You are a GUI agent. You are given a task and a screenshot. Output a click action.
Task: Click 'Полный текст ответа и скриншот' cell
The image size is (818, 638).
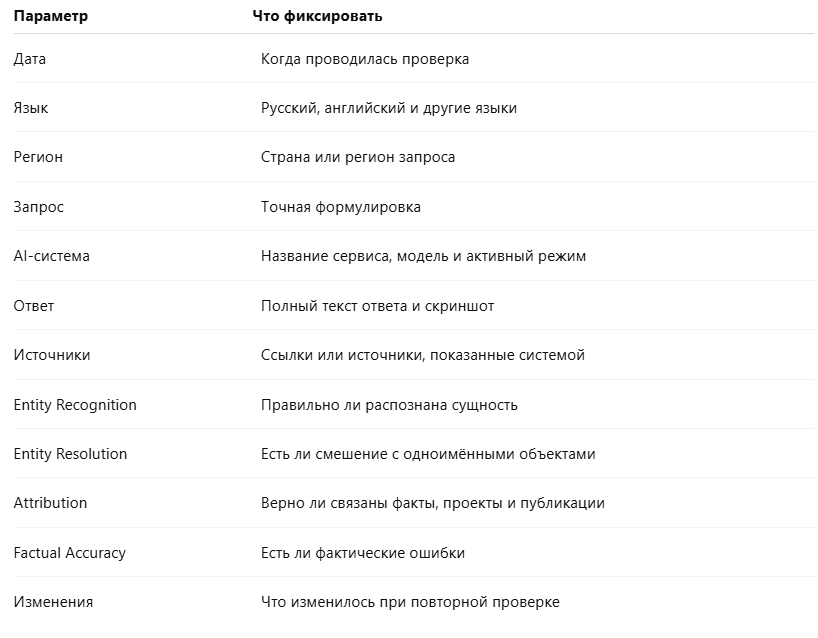[377, 306]
